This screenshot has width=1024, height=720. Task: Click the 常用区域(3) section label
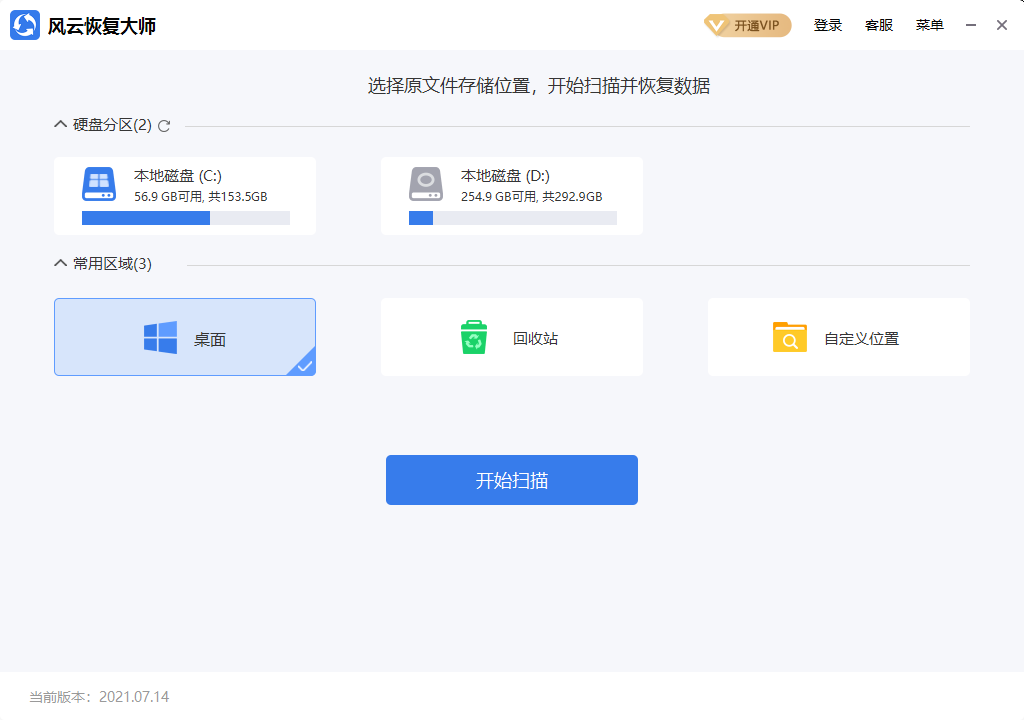112,264
